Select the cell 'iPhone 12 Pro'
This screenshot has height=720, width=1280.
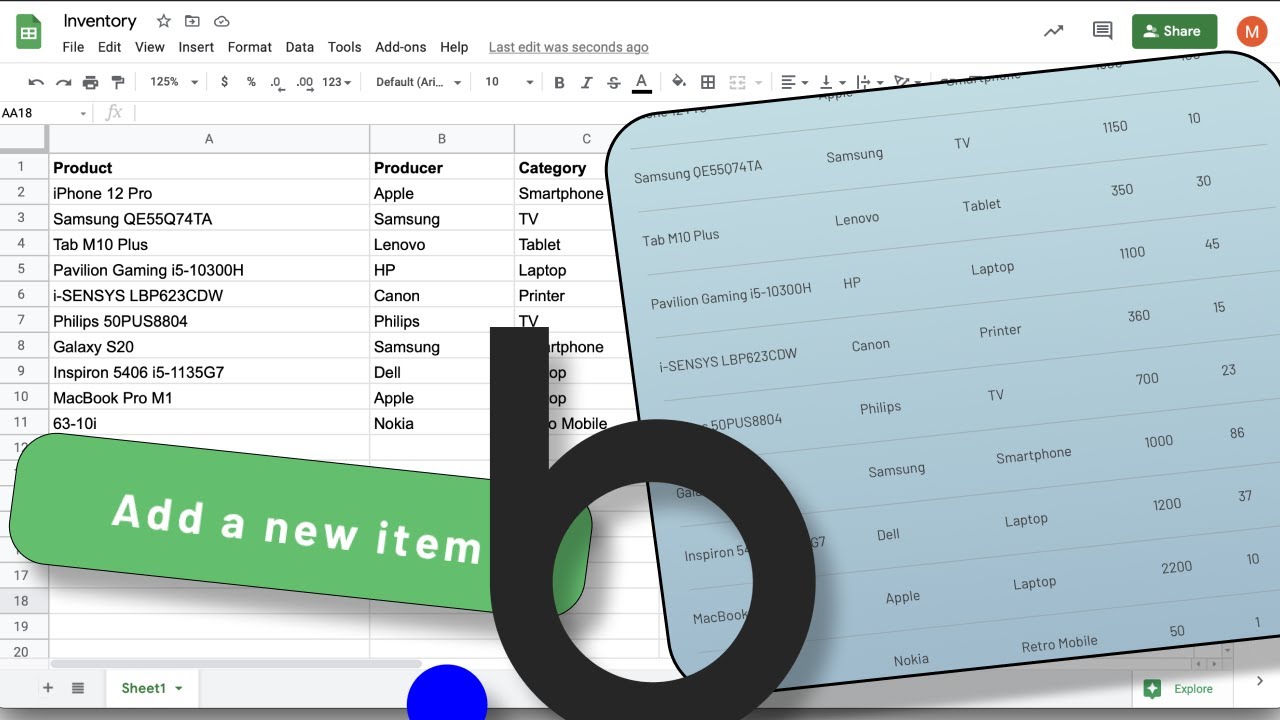(209, 193)
